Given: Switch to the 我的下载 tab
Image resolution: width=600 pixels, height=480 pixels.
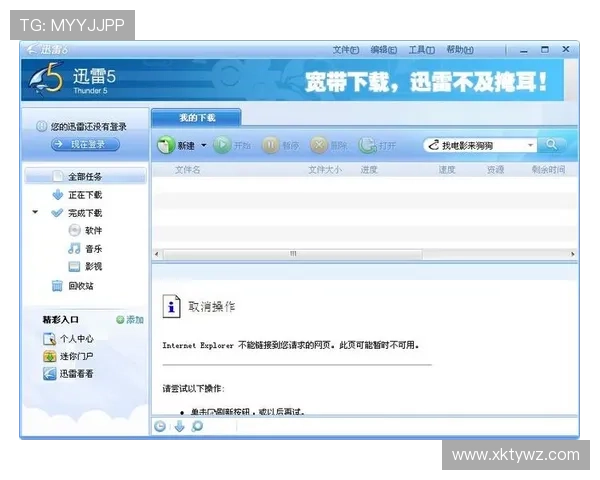Looking at the screenshot, I should point(197,118).
